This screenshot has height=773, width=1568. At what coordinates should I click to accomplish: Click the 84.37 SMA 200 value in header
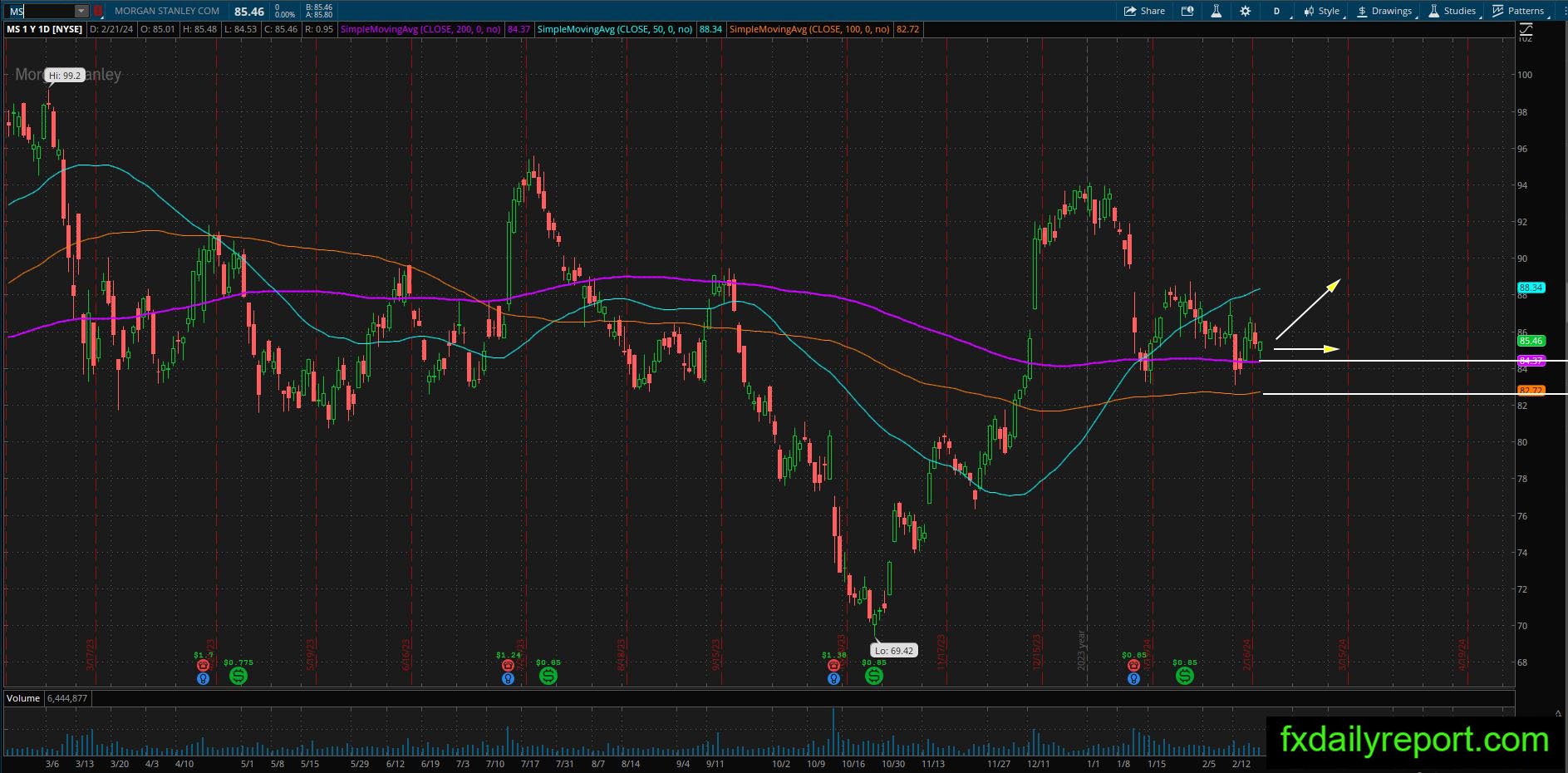pos(519,29)
